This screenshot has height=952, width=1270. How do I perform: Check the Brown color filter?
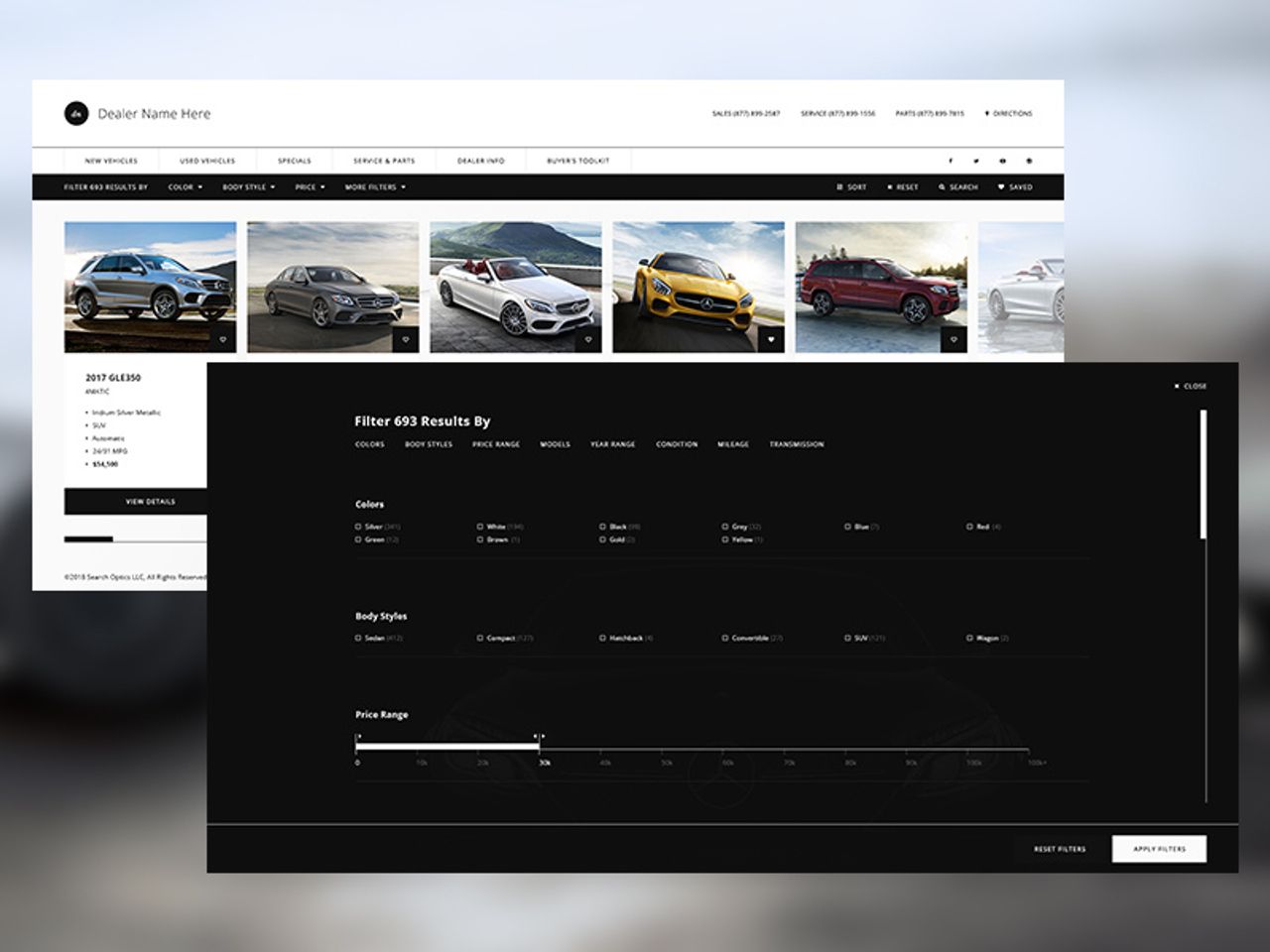tap(480, 539)
